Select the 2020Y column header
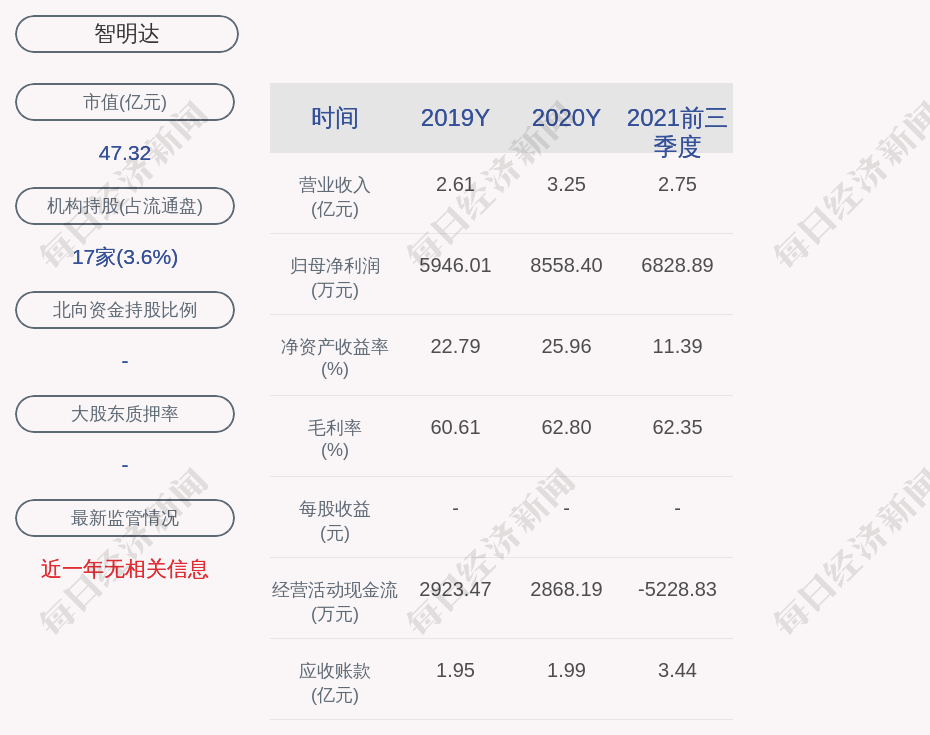Screen dimensions: 930x735 [x=566, y=118]
